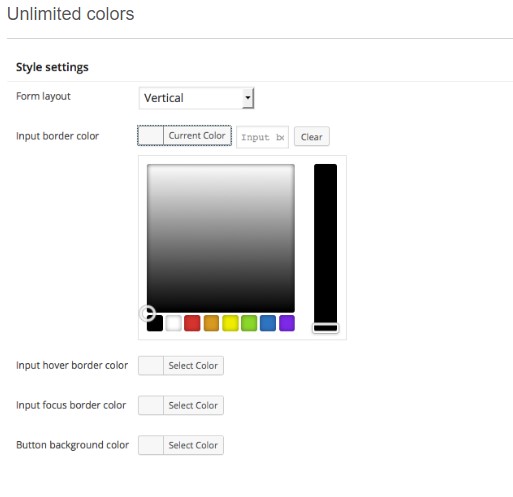Pick the purple palette swatch

287,323
